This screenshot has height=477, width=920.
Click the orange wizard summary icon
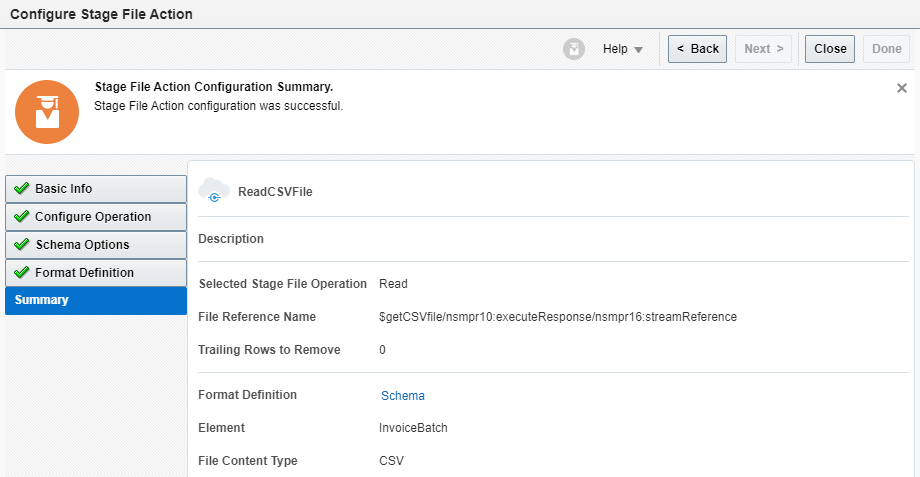(x=47, y=111)
